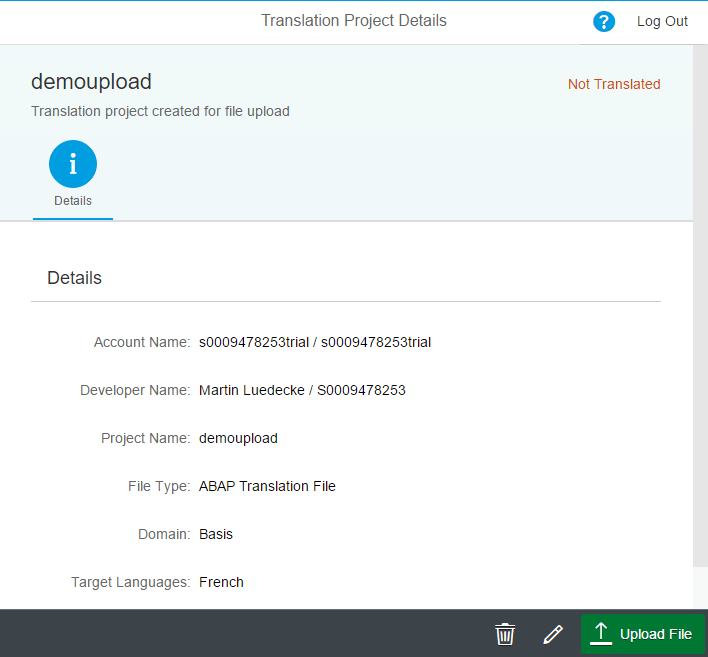The width and height of the screenshot is (708, 657).
Task: Click the Project Name label
Action: pyautogui.click(x=145, y=438)
